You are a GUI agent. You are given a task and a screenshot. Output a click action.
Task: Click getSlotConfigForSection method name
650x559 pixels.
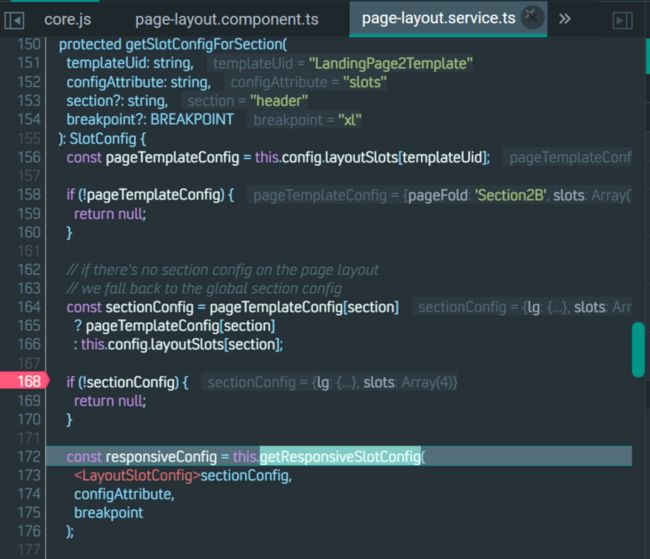204,44
